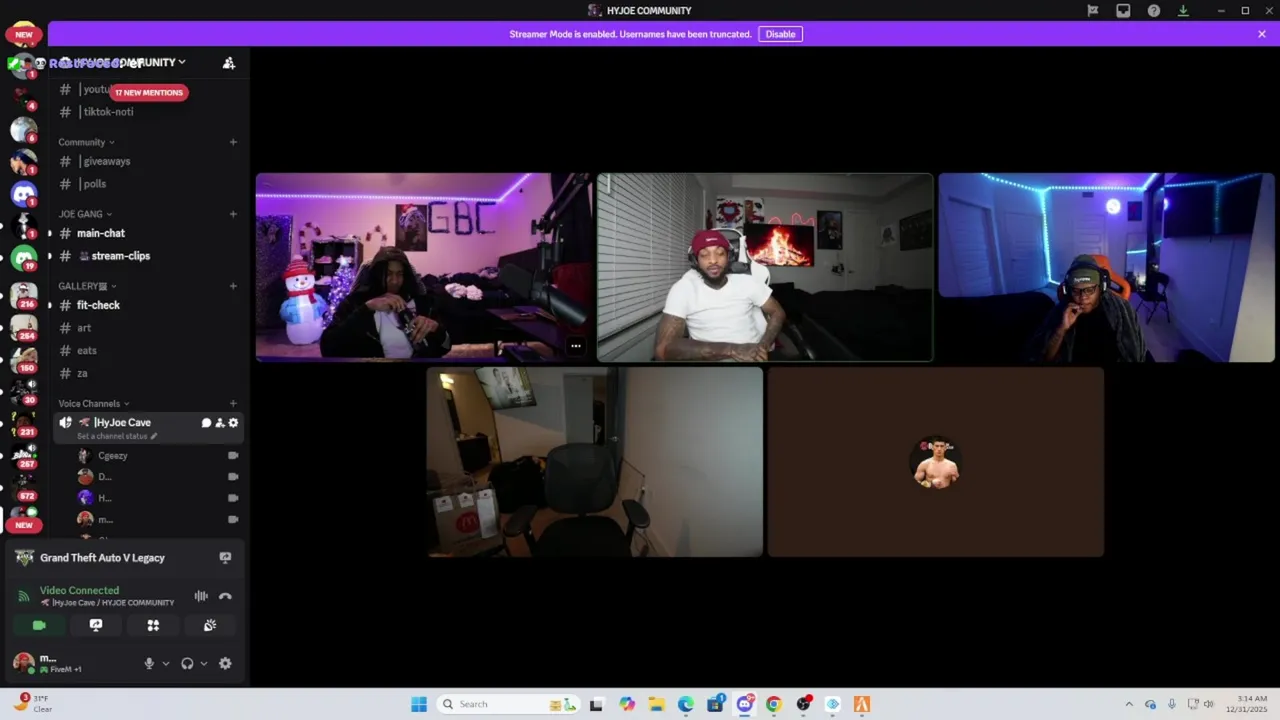This screenshot has height=720, width=1280.
Task: Mute the microphone
Action: click(149, 663)
